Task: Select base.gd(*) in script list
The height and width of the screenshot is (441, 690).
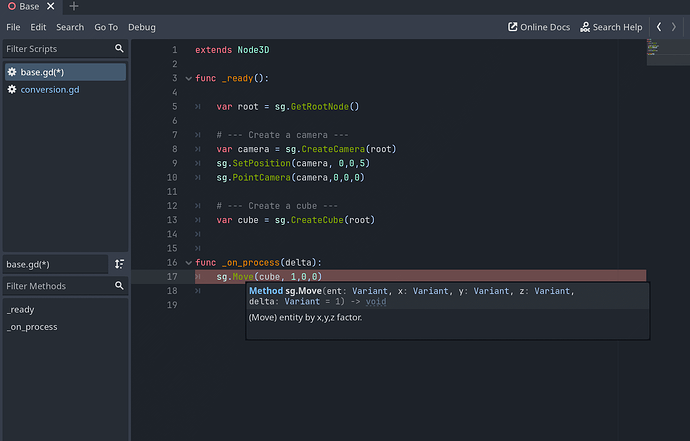Action: click(x=66, y=72)
